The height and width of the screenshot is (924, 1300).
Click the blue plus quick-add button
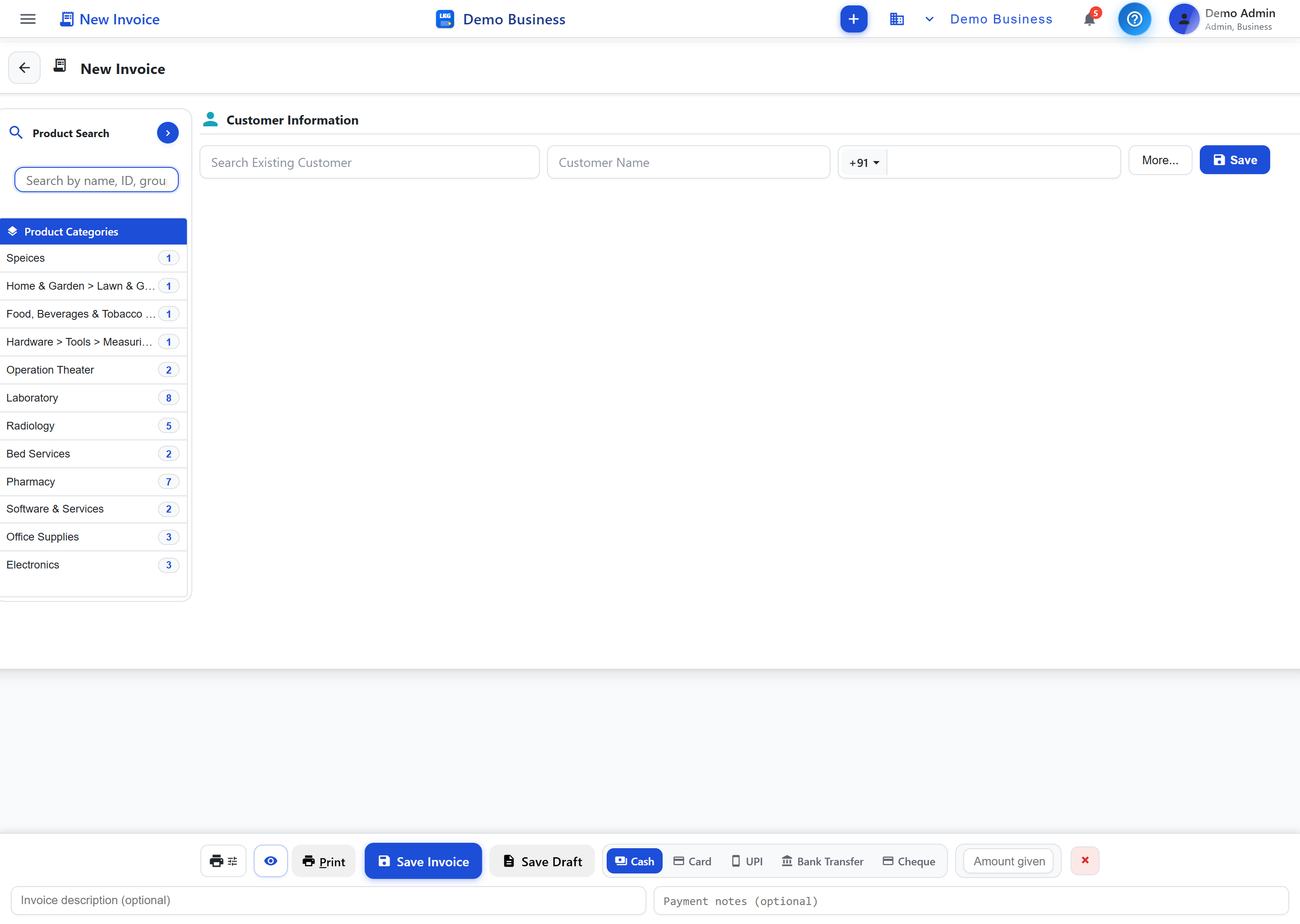click(x=854, y=19)
